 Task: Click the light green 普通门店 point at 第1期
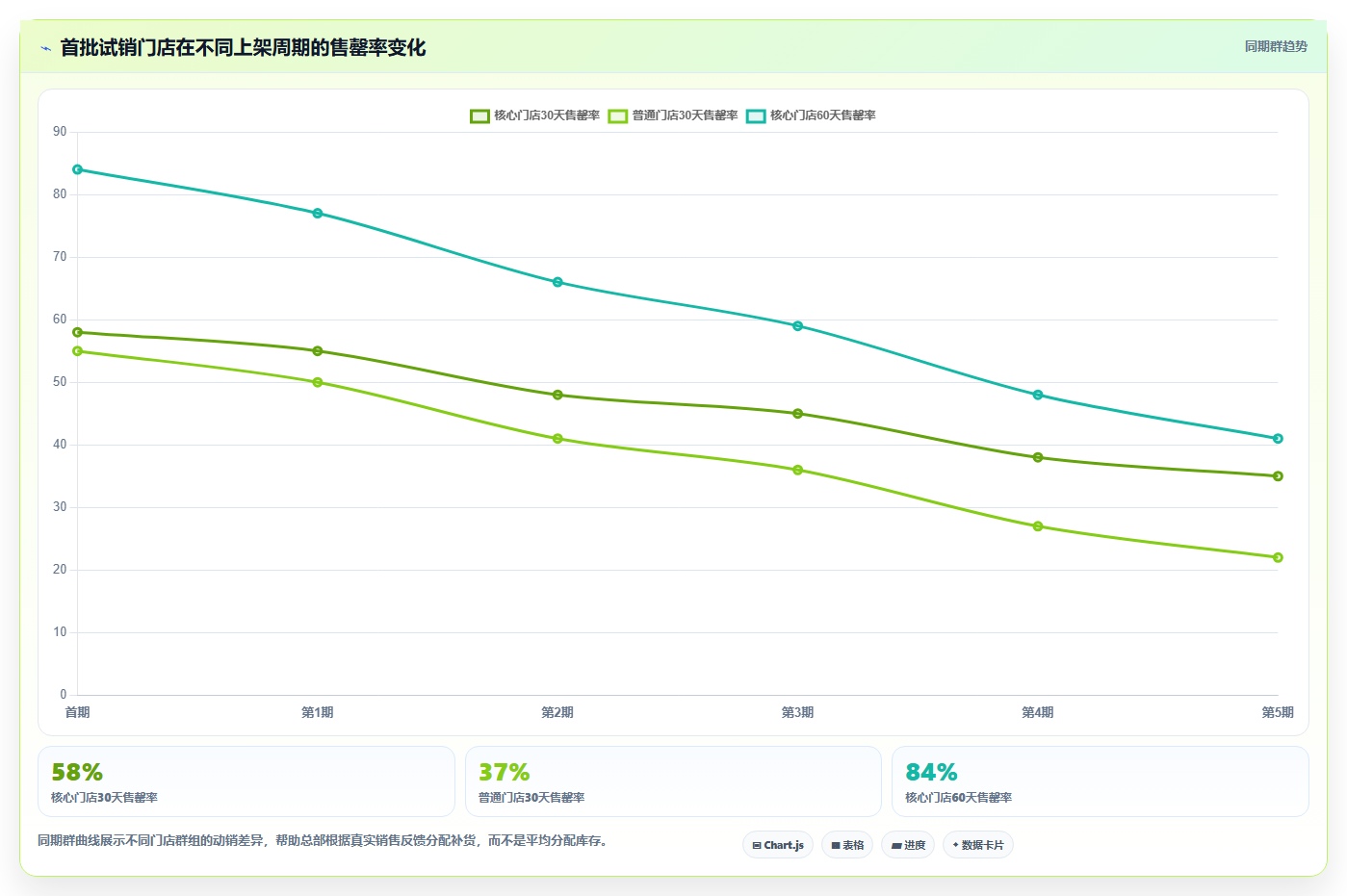click(x=318, y=382)
